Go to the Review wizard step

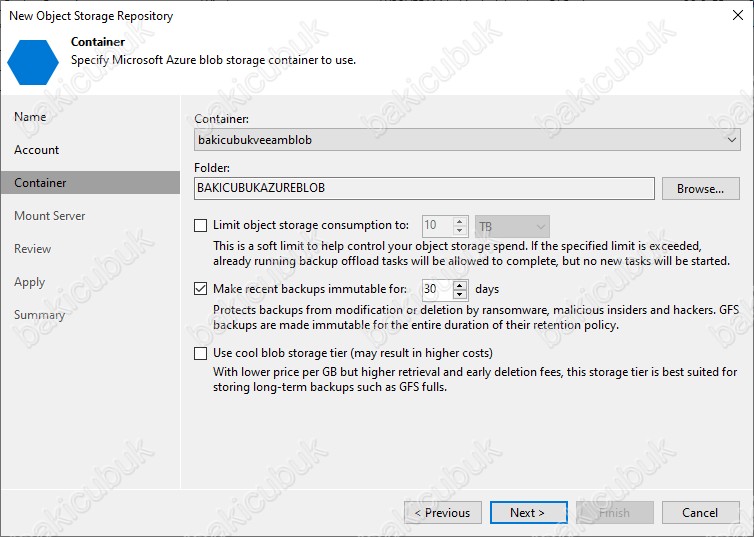tap(32, 249)
